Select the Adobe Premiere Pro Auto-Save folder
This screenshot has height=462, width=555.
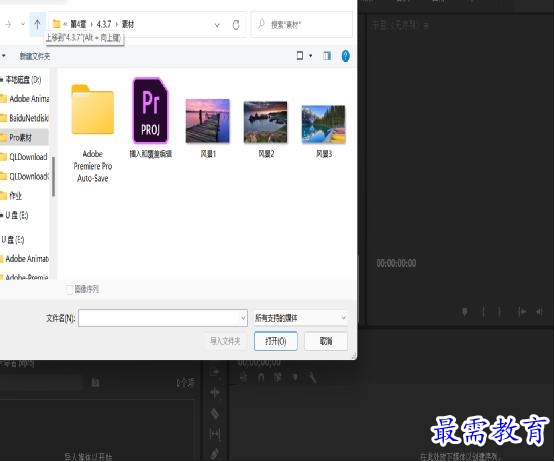click(x=93, y=133)
